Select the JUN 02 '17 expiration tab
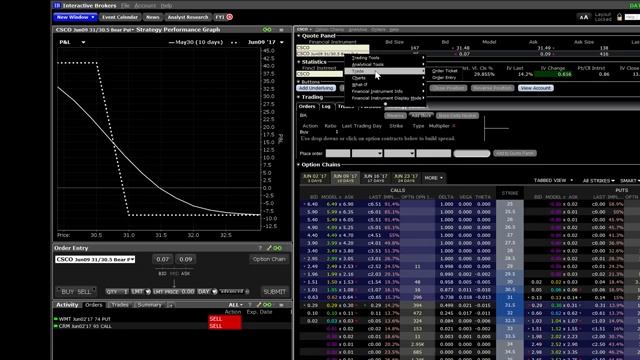The width and height of the screenshot is (640, 360). point(315,178)
